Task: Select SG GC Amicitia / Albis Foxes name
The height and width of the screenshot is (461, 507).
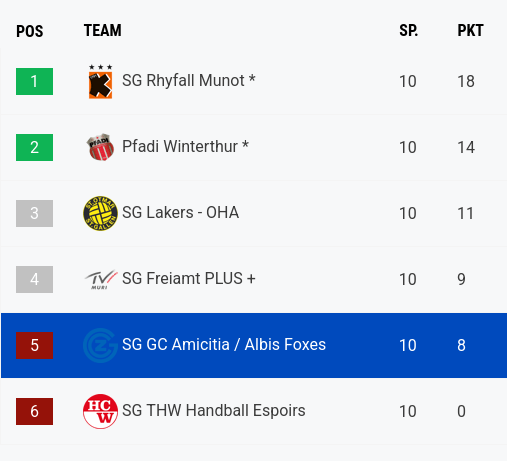Action: 224,345
